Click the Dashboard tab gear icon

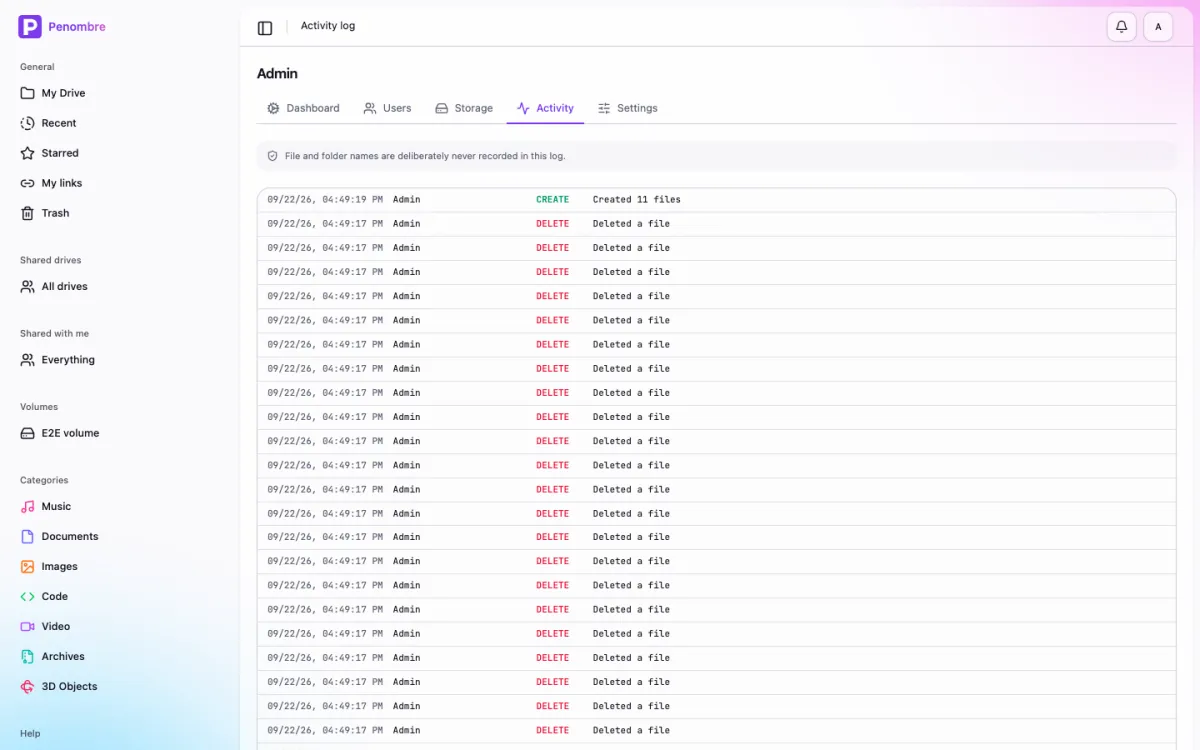click(x=273, y=108)
